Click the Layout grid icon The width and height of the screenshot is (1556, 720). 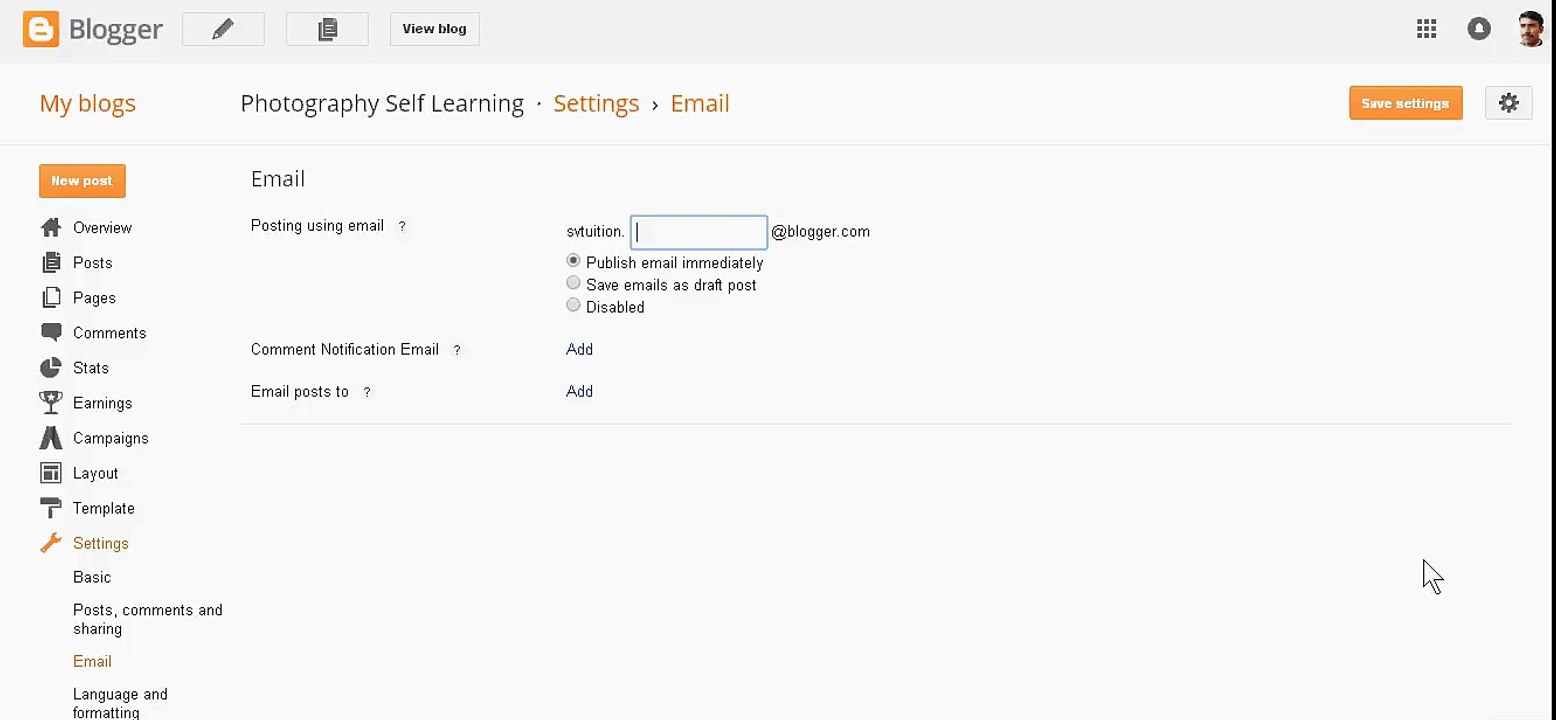[51, 473]
